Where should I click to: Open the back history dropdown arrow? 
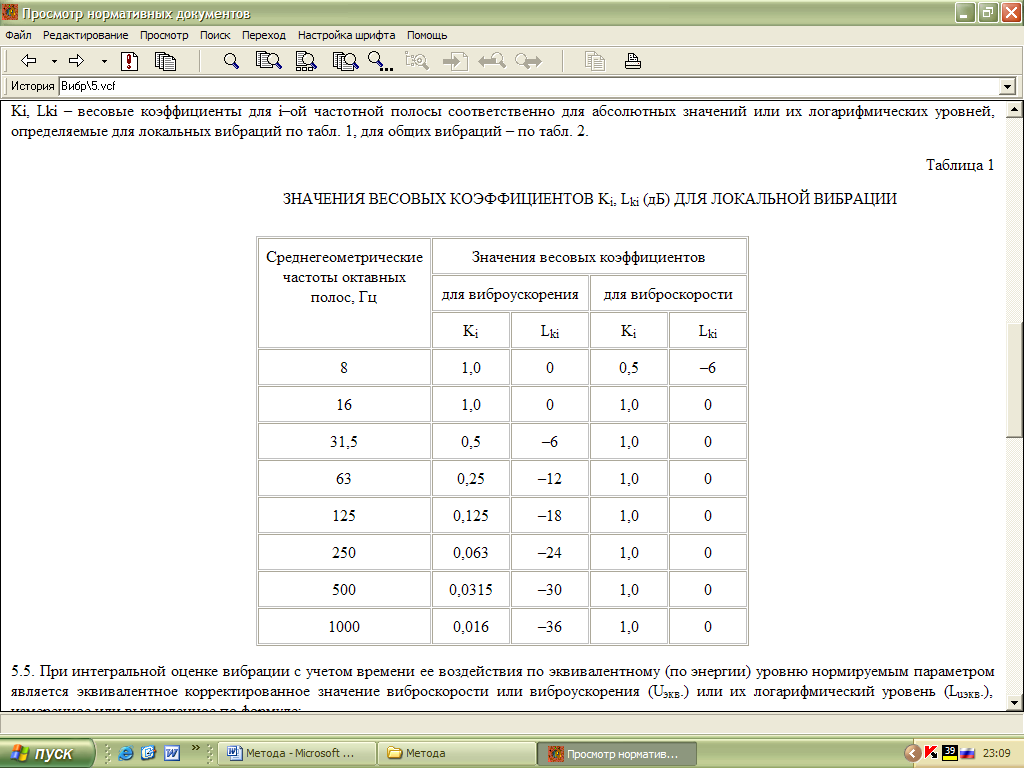pyautogui.click(x=54, y=61)
